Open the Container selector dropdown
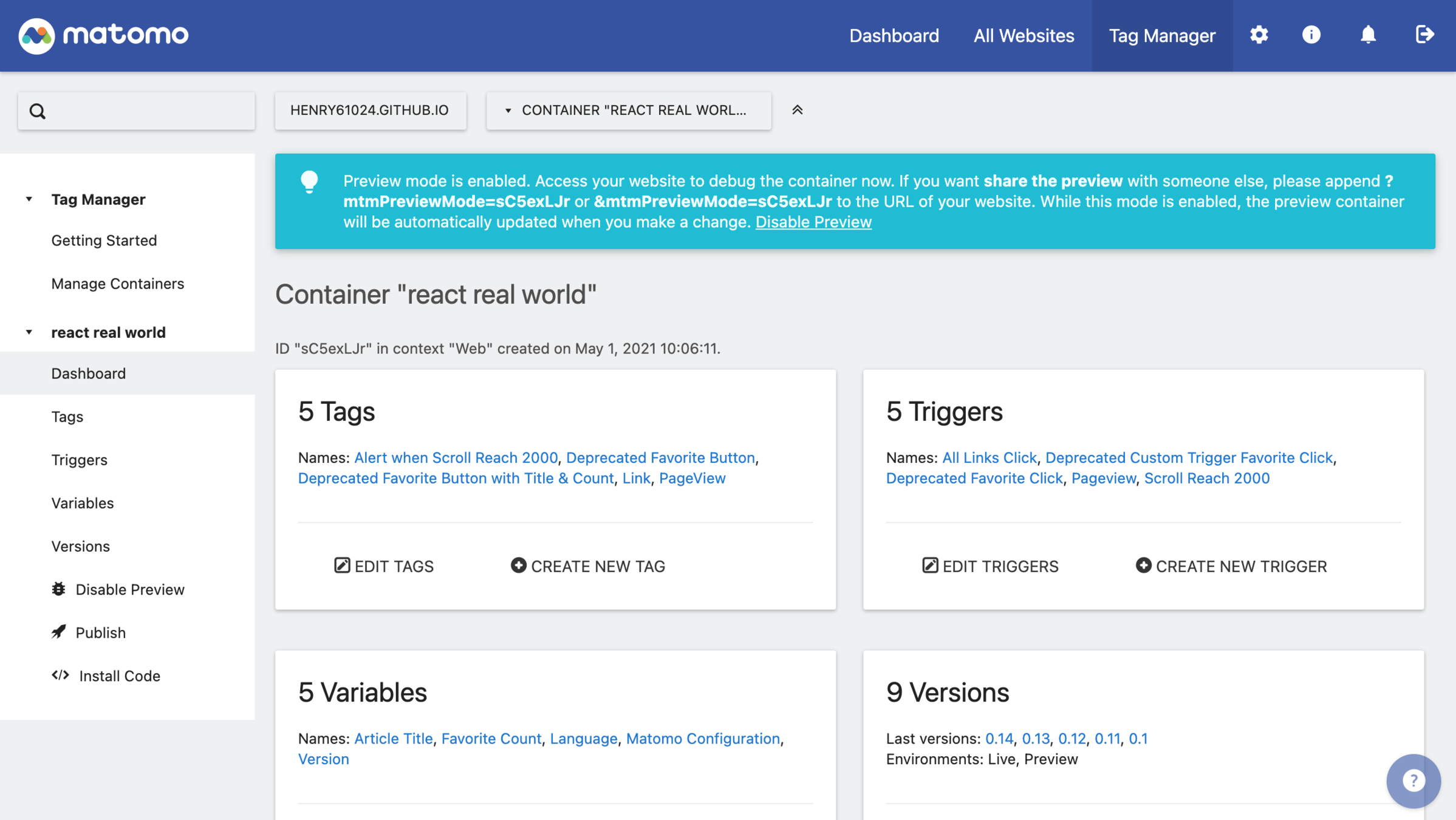The width and height of the screenshot is (1456, 820). pyautogui.click(x=628, y=111)
